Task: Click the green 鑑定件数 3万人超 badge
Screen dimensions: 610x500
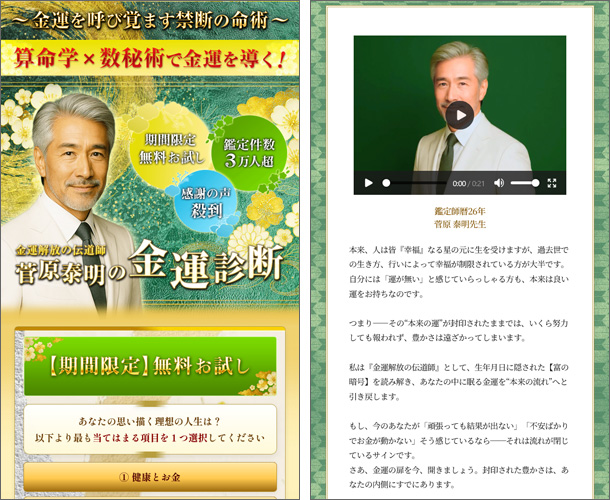Action: [250, 152]
